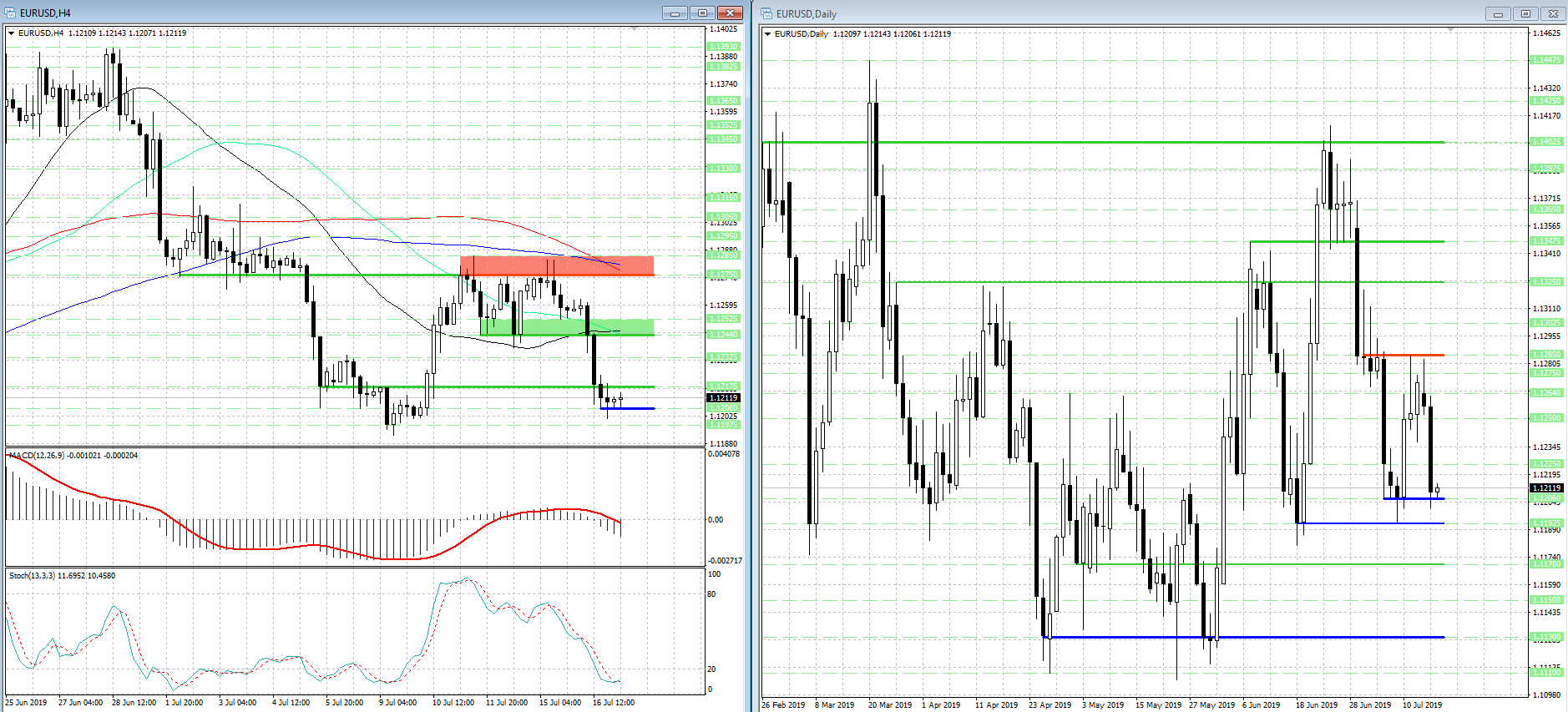The height and width of the screenshot is (712, 1568).
Task: Click the 1.14250 level label on Daily scale
Action: [1546, 101]
